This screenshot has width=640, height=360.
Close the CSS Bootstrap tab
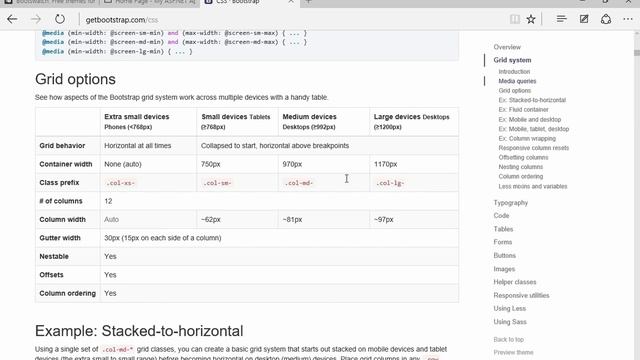click(291, 2)
